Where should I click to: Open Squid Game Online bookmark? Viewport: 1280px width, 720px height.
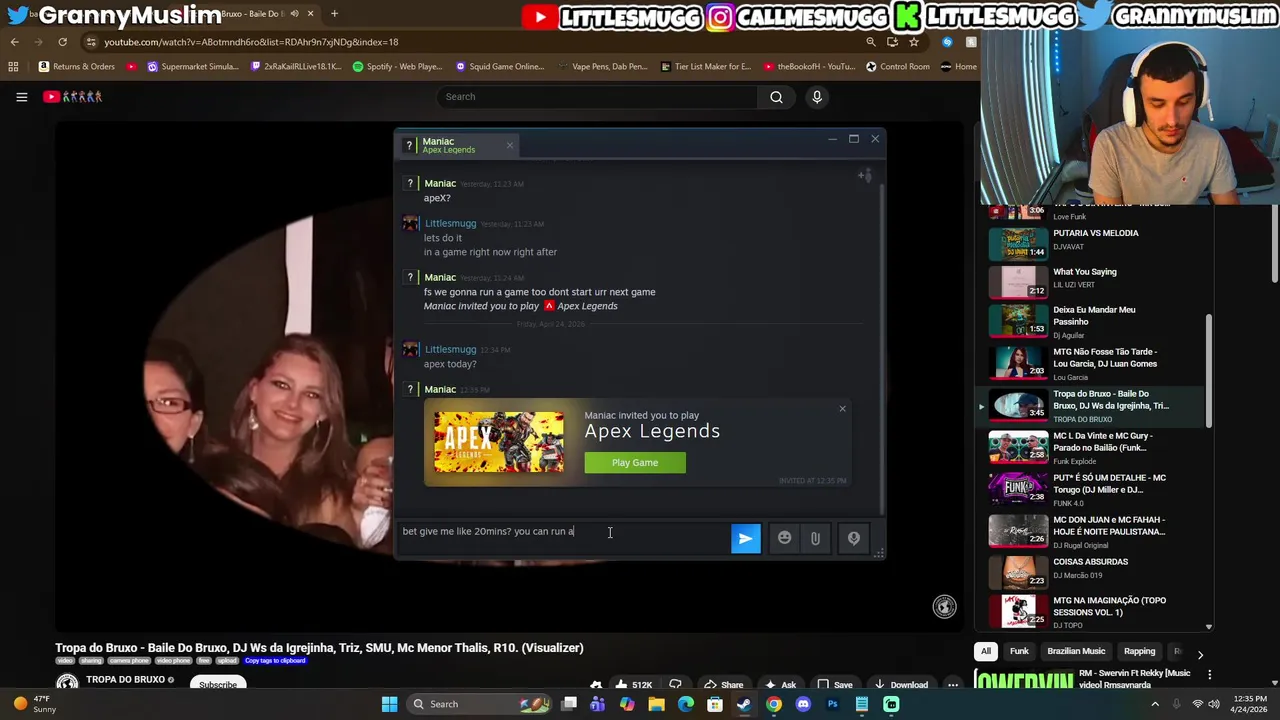tap(500, 67)
